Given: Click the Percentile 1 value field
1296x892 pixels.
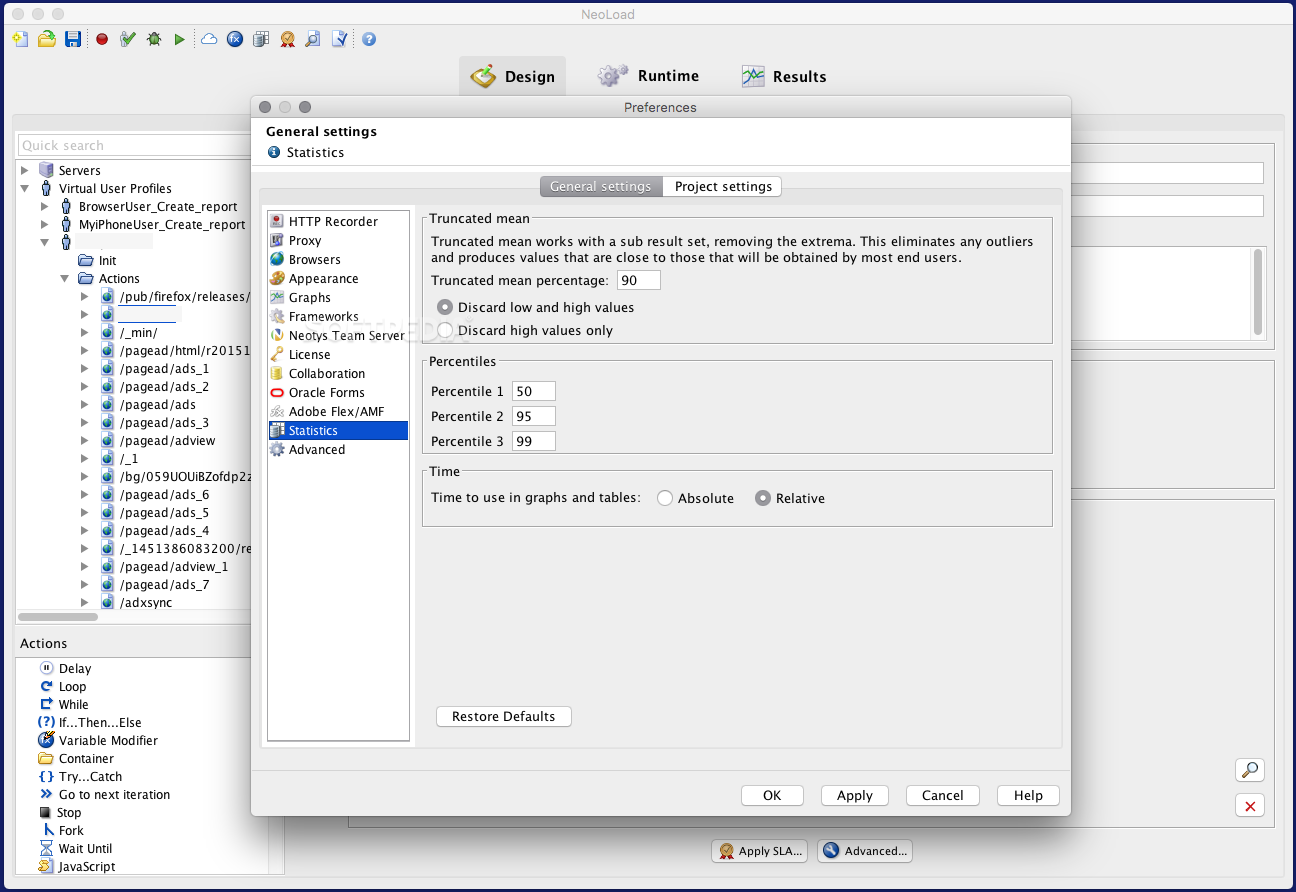Looking at the screenshot, I should (533, 391).
